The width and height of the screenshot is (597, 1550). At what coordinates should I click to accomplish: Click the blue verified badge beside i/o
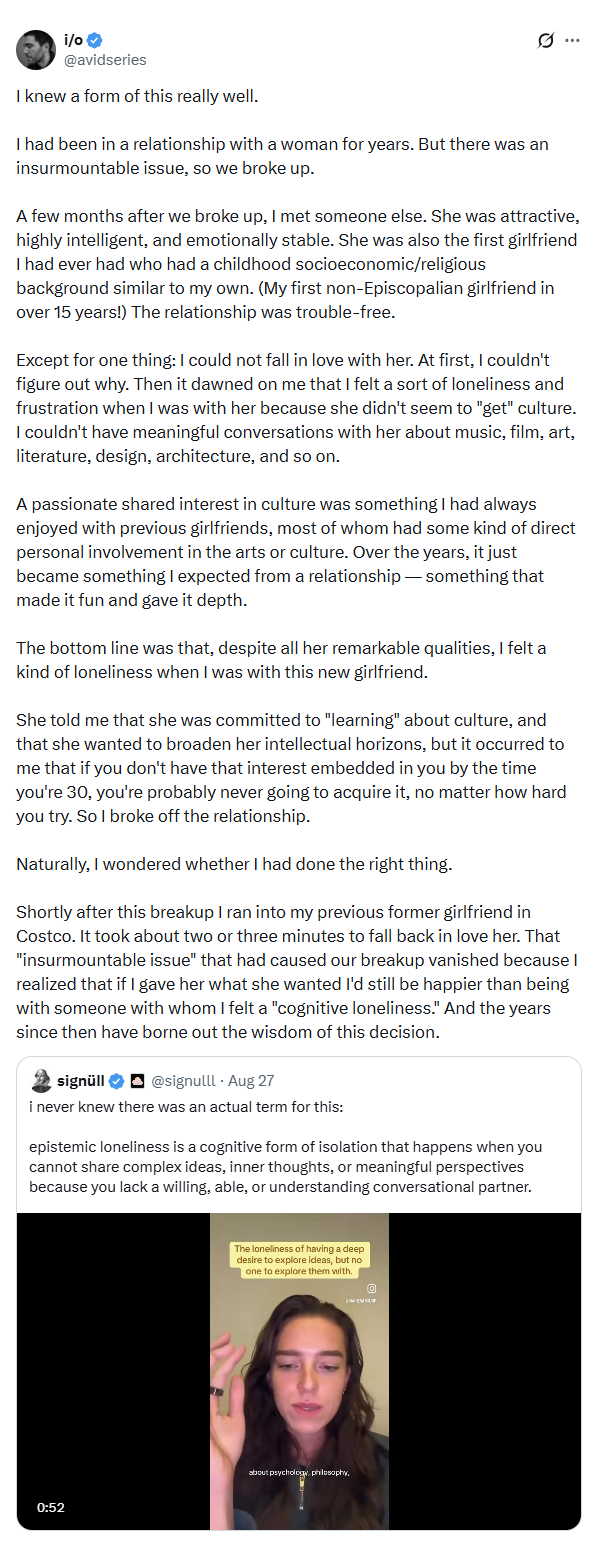[x=95, y=41]
